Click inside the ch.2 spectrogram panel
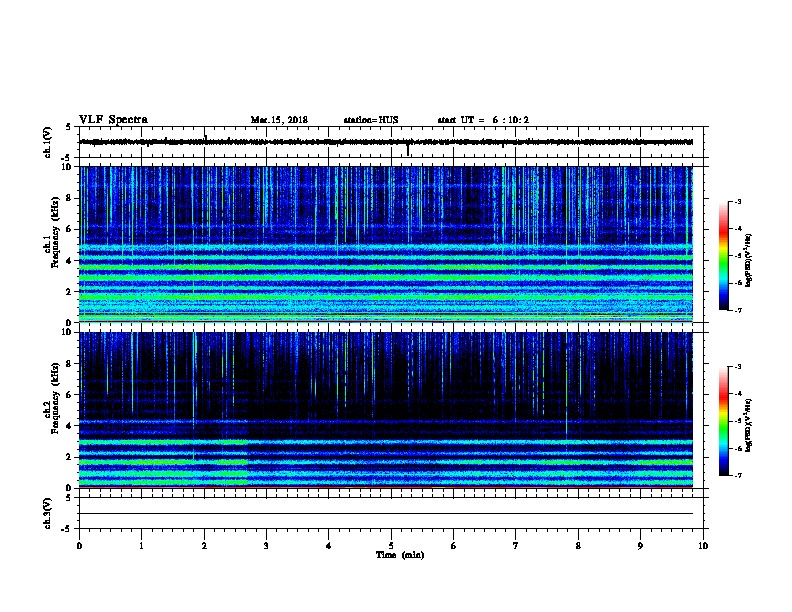 pyautogui.click(x=386, y=410)
